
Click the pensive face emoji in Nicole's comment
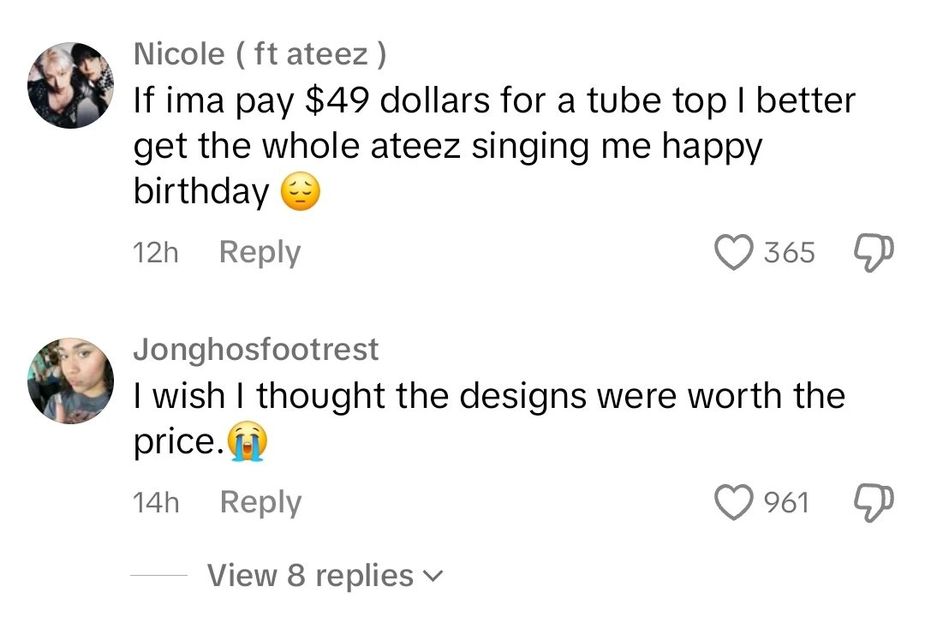pos(301,189)
